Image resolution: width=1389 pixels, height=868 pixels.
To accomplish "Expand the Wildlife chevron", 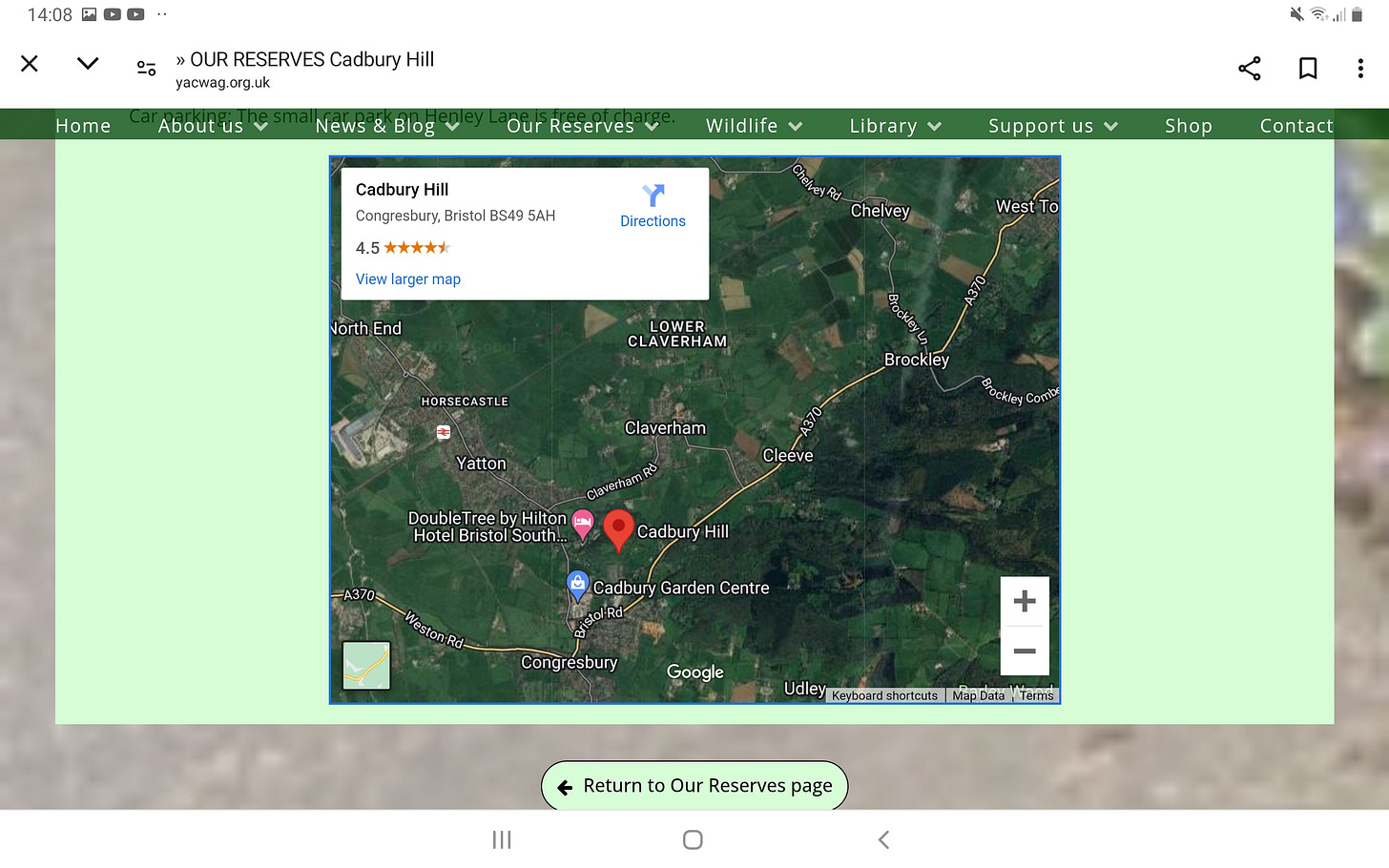I will click(x=796, y=126).
